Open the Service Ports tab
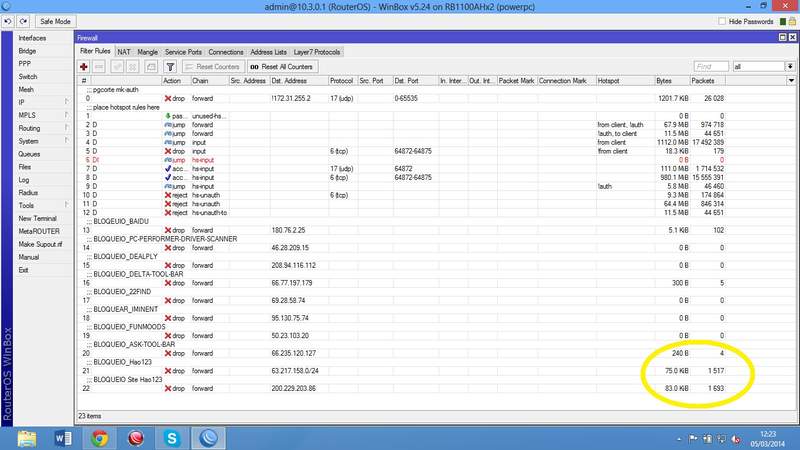Screen dimensions: 800x450 point(183,52)
